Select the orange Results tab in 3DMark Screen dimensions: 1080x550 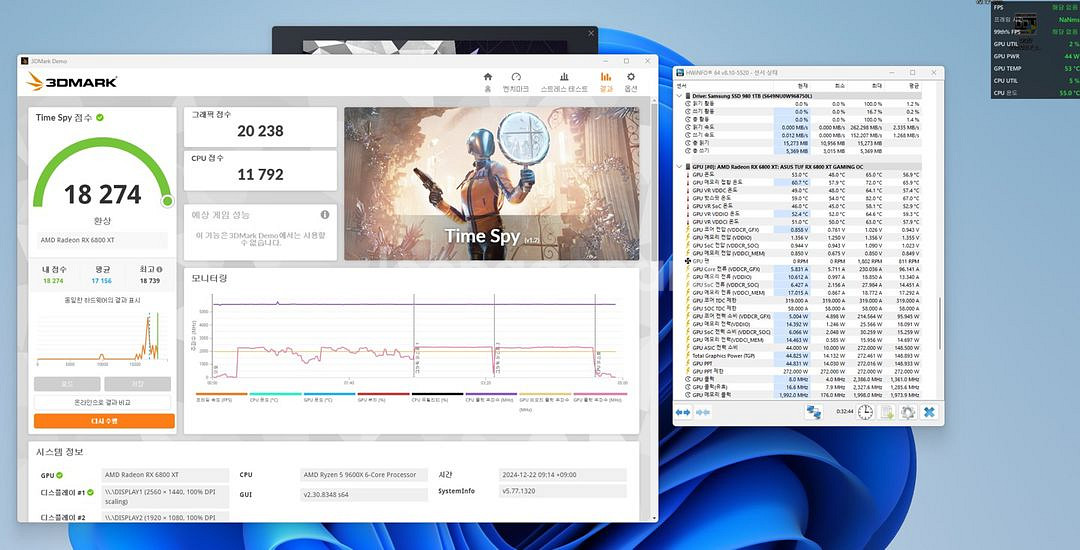click(x=606, y=81)
